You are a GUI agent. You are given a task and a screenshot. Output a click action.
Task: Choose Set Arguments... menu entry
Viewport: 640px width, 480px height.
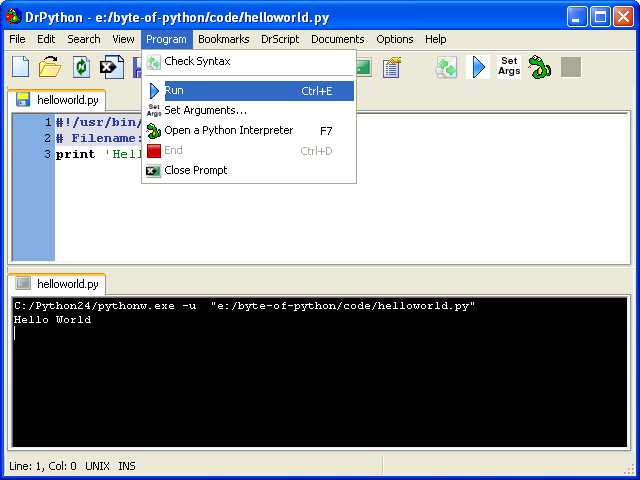[249, 111]
